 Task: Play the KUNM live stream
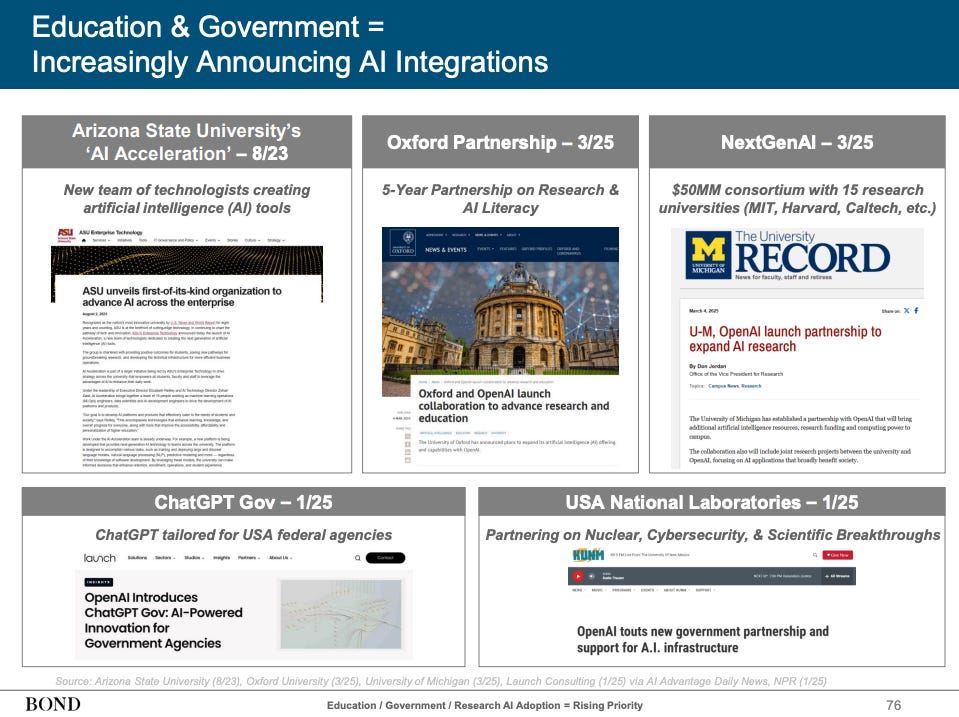click(578, 576)
